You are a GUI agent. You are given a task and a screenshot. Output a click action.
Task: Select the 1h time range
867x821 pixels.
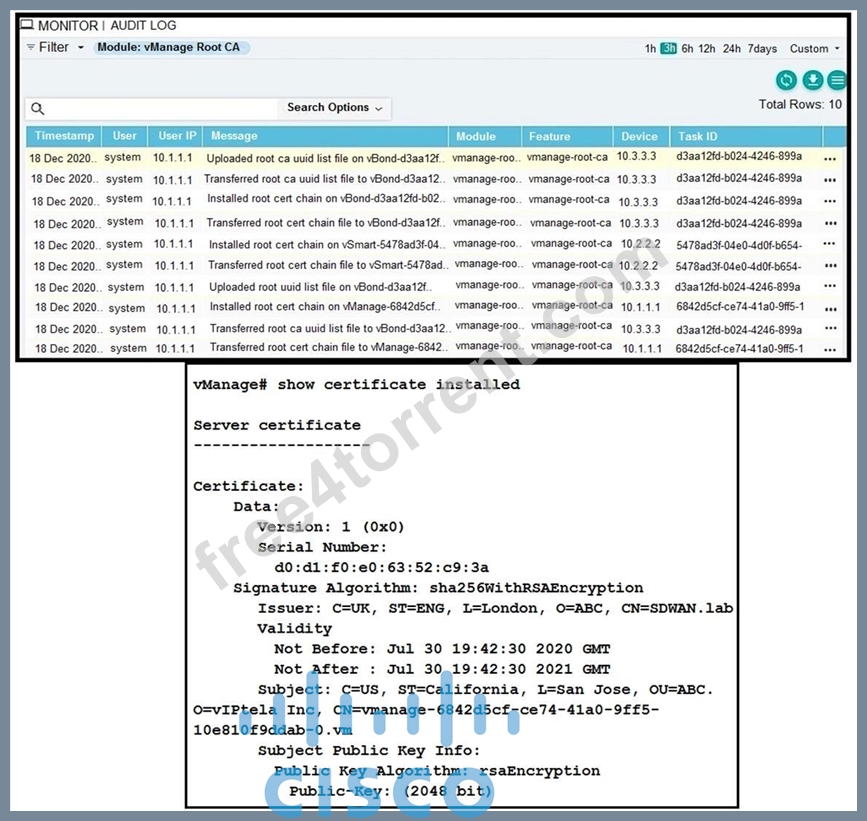[x=650, y=49]
